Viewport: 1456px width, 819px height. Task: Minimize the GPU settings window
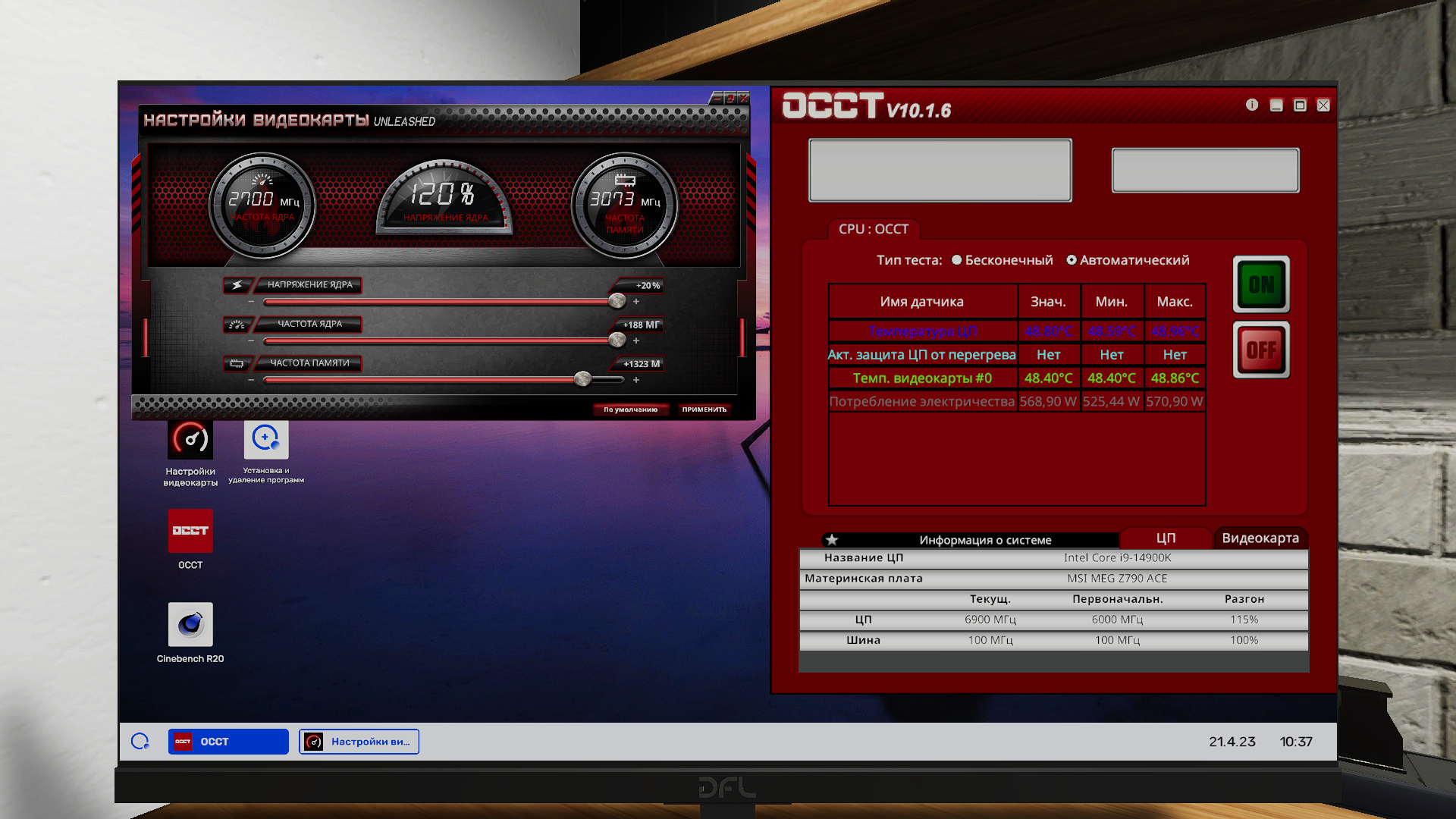pos(717,98)
